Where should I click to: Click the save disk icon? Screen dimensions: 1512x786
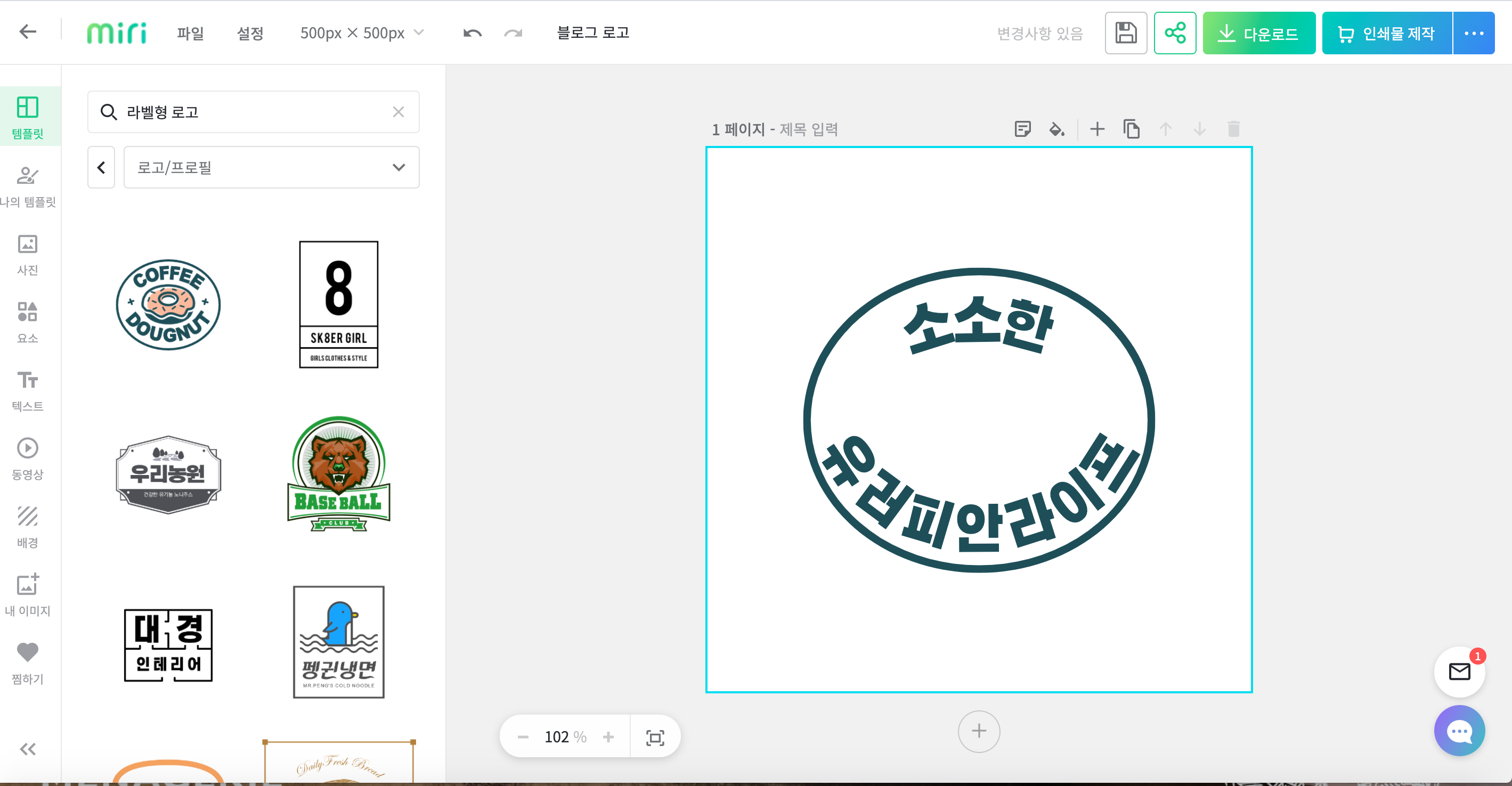(x=1125, y=33)
